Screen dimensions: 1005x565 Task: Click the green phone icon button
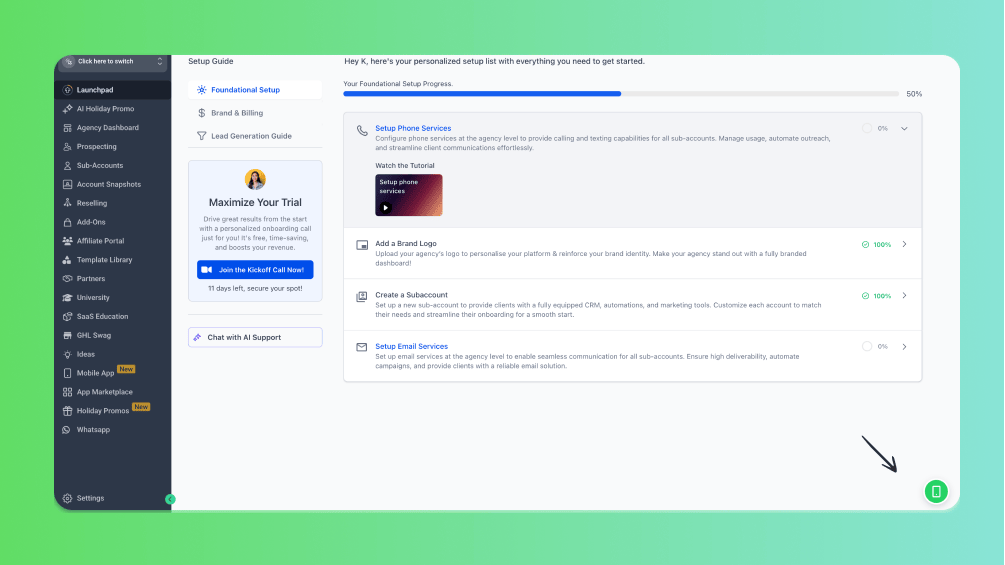tap(936, 491)
